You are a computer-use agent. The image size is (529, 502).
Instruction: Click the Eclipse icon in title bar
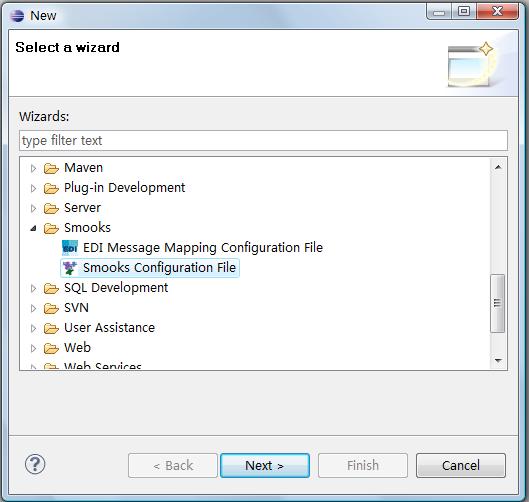17,16
